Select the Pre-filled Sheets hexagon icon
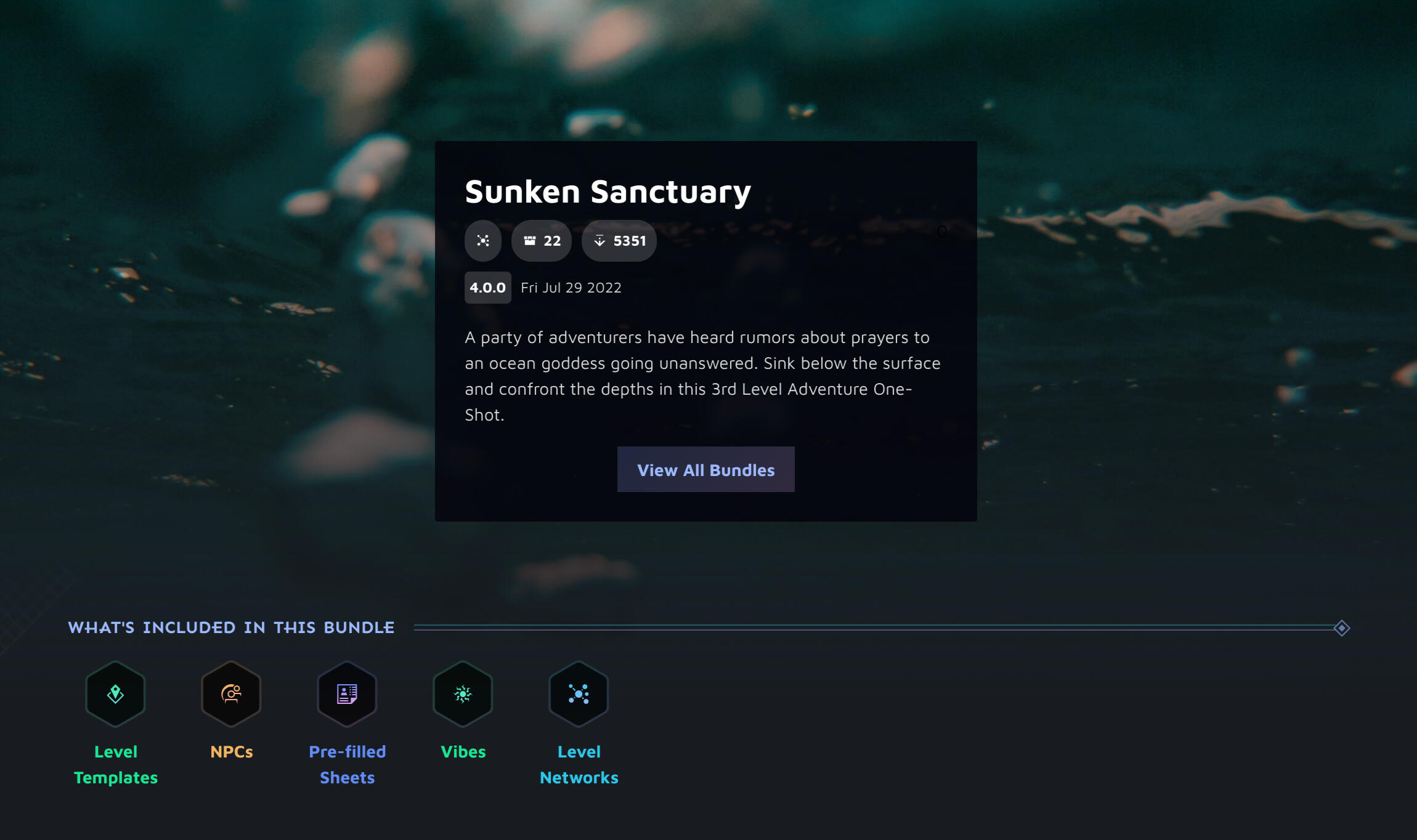The width and height of the screenshot is (1417, 840). [347, 694]
